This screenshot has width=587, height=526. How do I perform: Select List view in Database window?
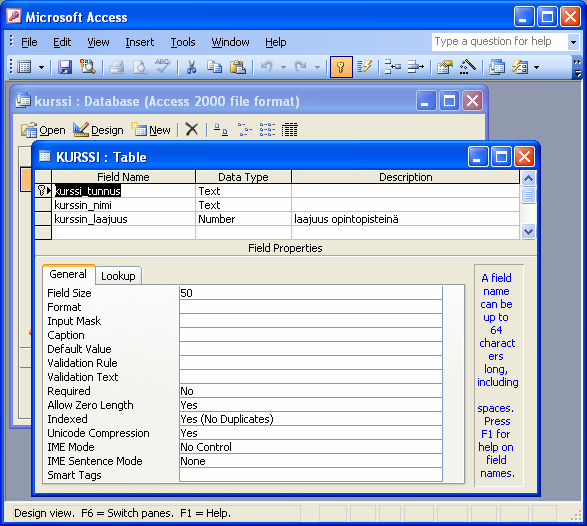[267, 130]
